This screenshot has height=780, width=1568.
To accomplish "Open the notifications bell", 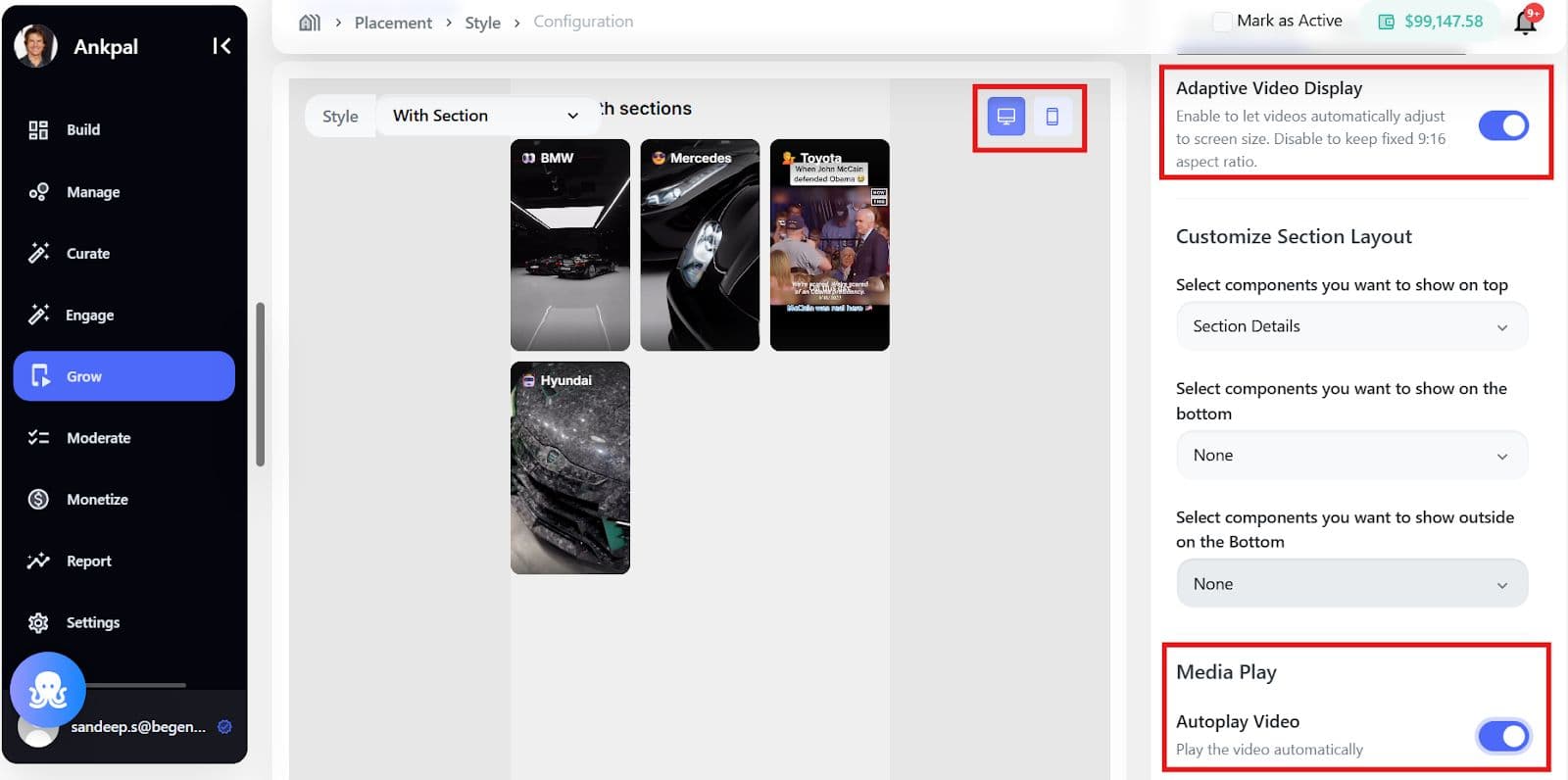I will (1525, 22).
